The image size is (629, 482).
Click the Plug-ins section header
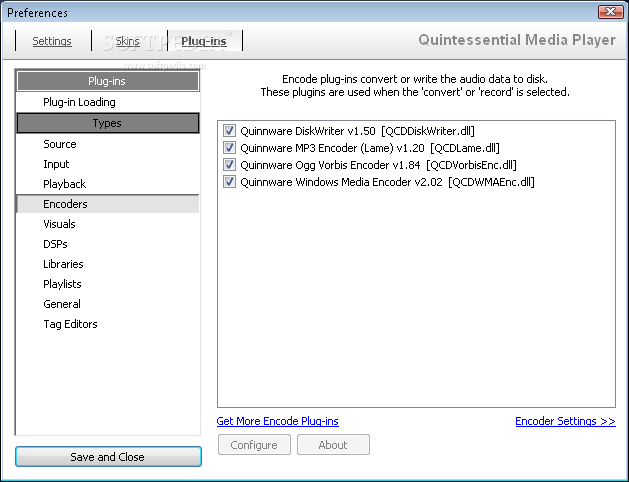pyautogui.click(x=108, y=81)
